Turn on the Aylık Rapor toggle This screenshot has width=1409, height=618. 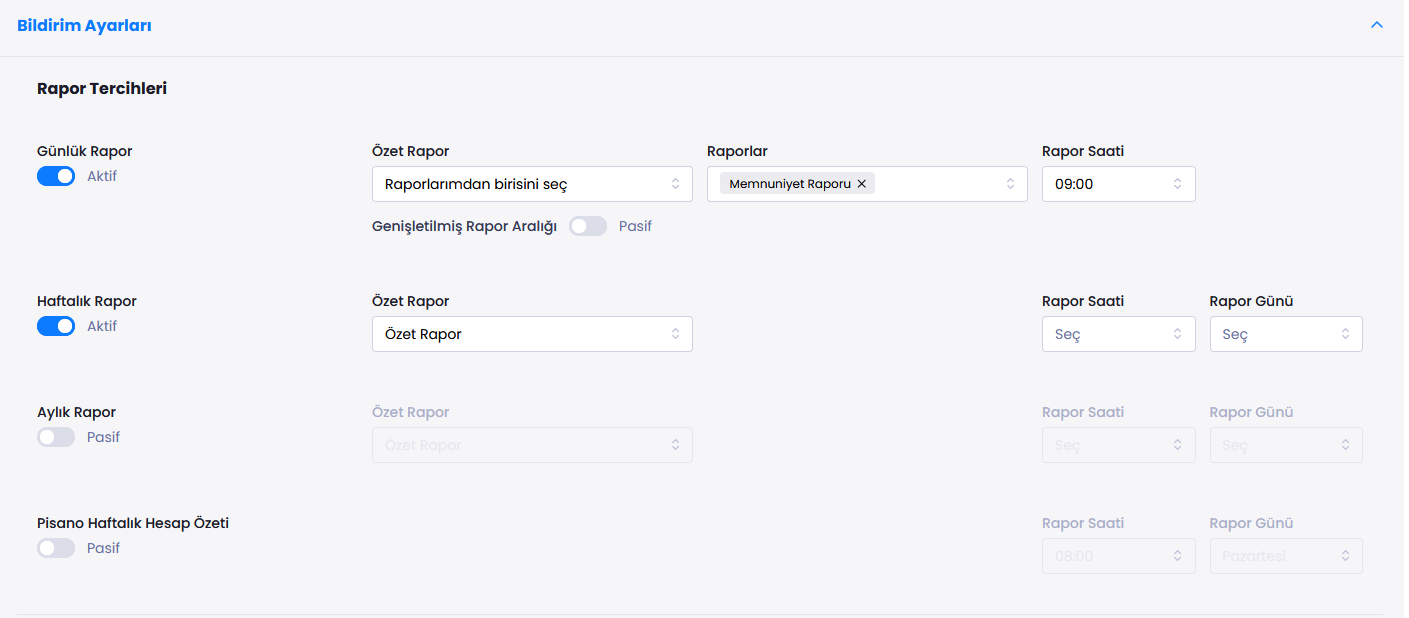click(56, 437)
